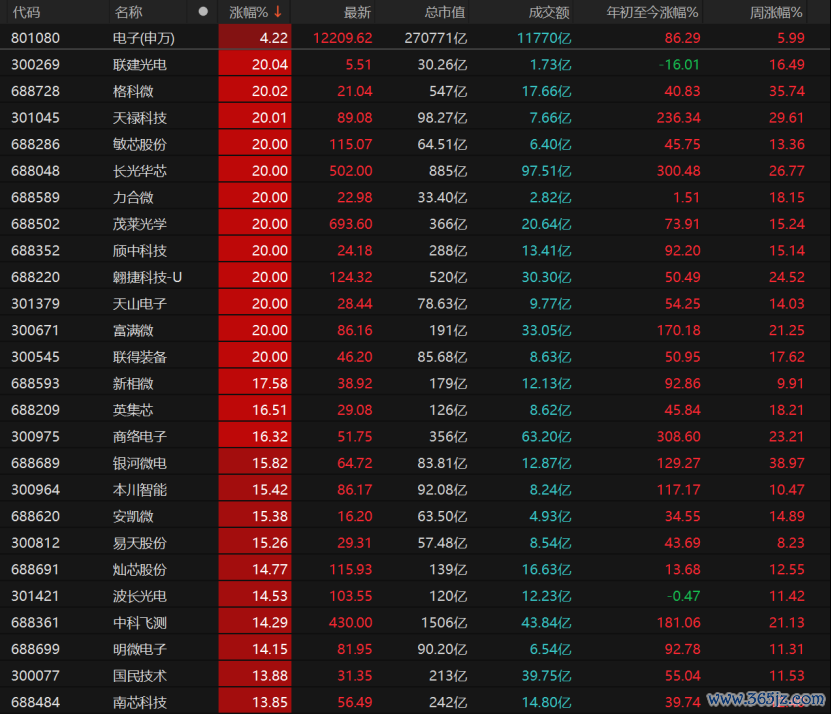Click weekly gain value 35.74
This screenshot has height=714, width=831.
787,91
